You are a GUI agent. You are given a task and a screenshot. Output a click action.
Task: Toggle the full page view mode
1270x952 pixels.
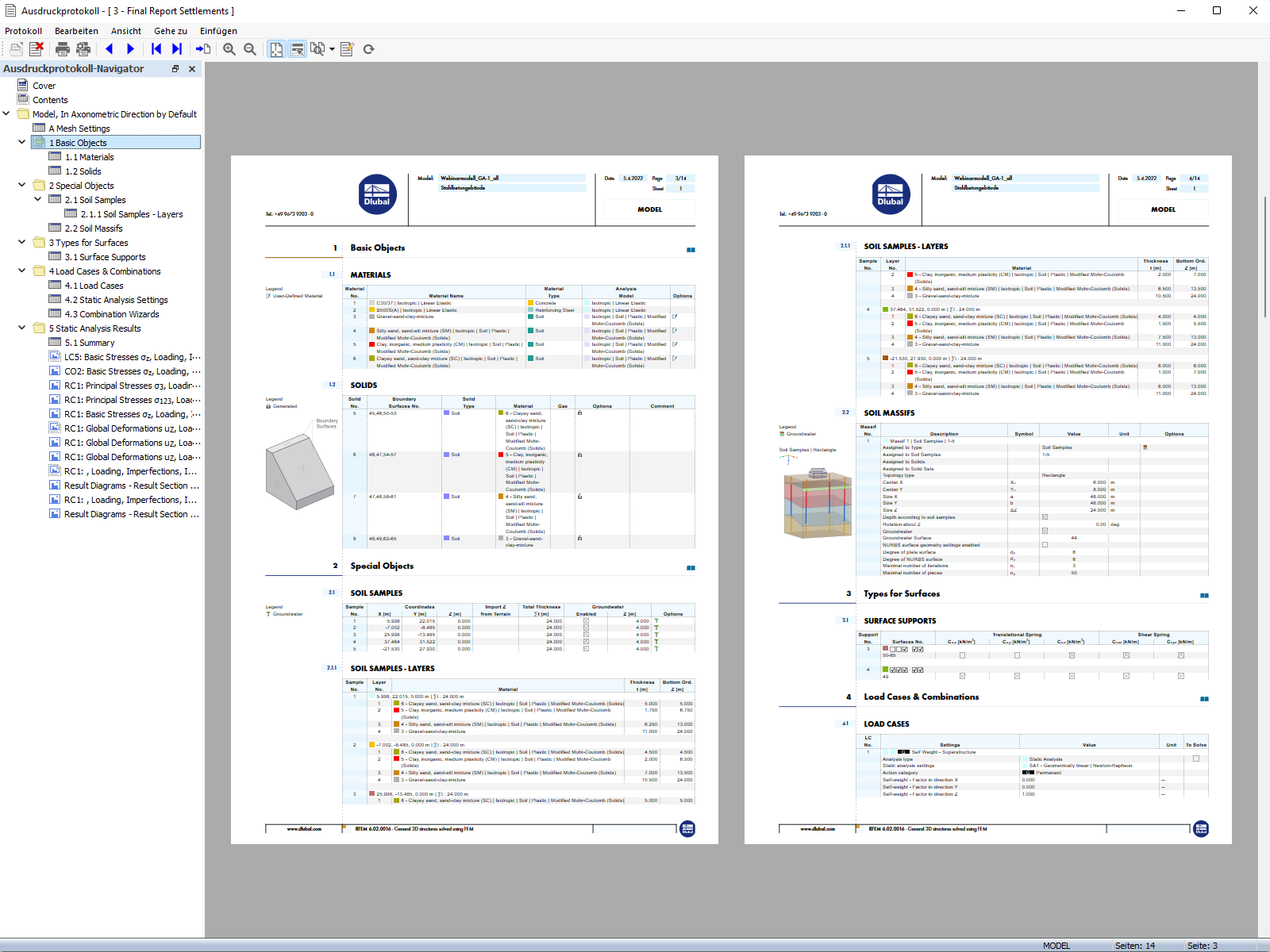275,48
